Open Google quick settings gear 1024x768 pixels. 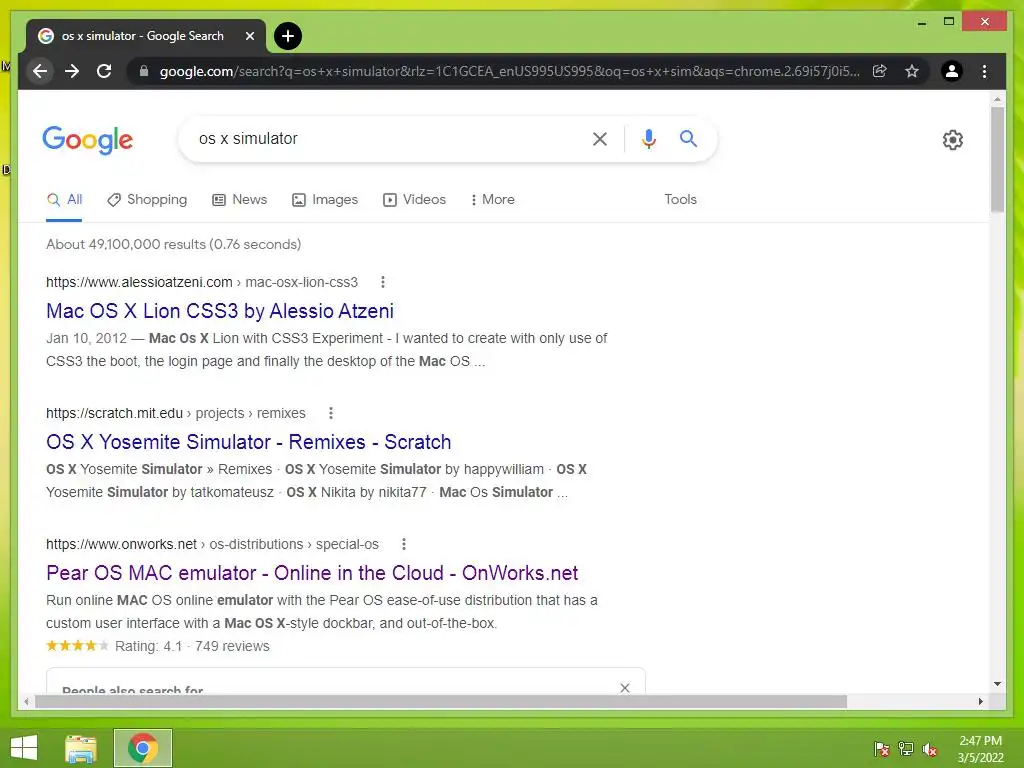coord(953,140)
